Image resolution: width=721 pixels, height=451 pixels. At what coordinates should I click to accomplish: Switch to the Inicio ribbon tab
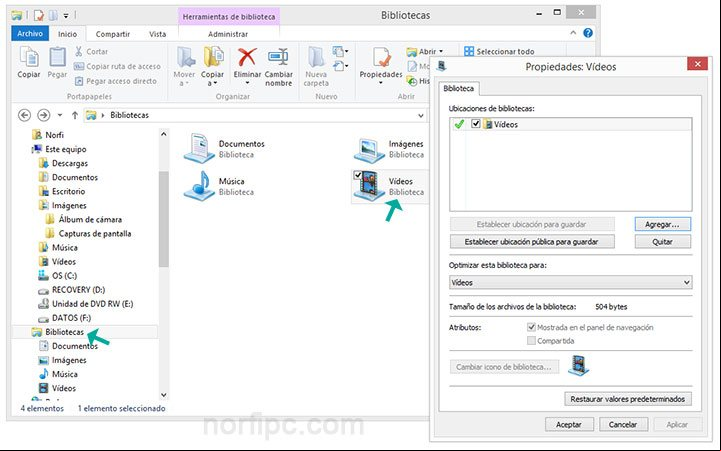[x=68, y=34]
